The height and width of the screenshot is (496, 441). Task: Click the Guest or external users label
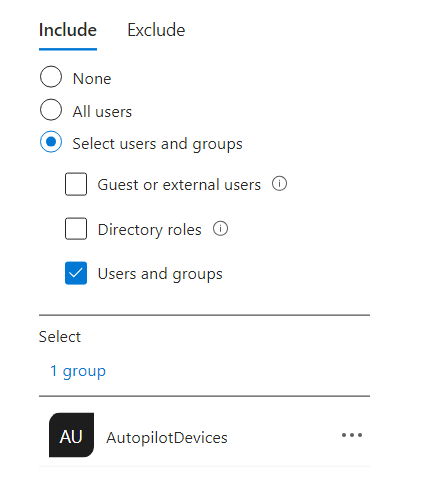tap(179, 185)
